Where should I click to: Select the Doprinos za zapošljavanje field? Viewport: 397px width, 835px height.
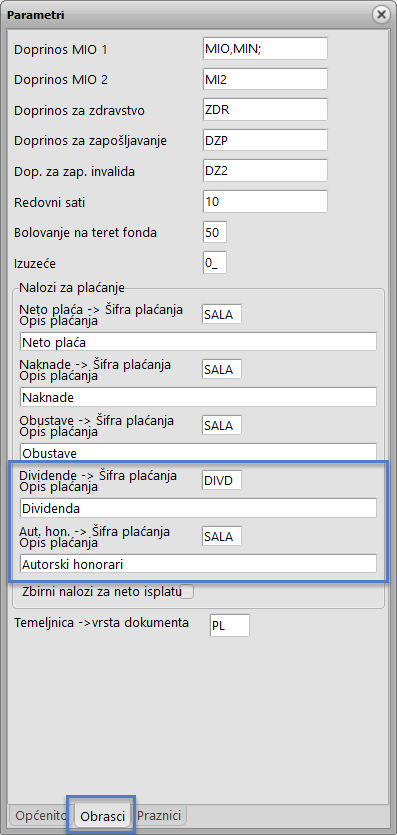coord(265,141)
